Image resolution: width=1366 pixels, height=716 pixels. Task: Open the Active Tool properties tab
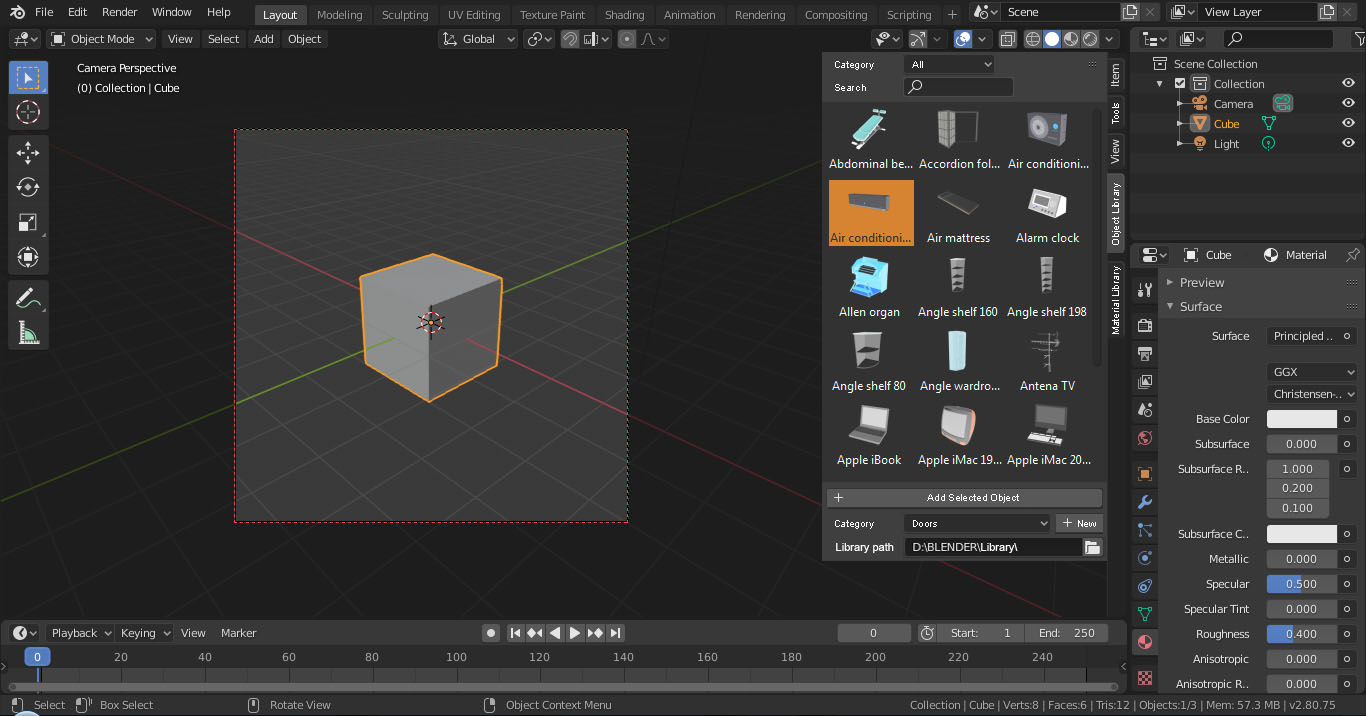coord(1145,290)
